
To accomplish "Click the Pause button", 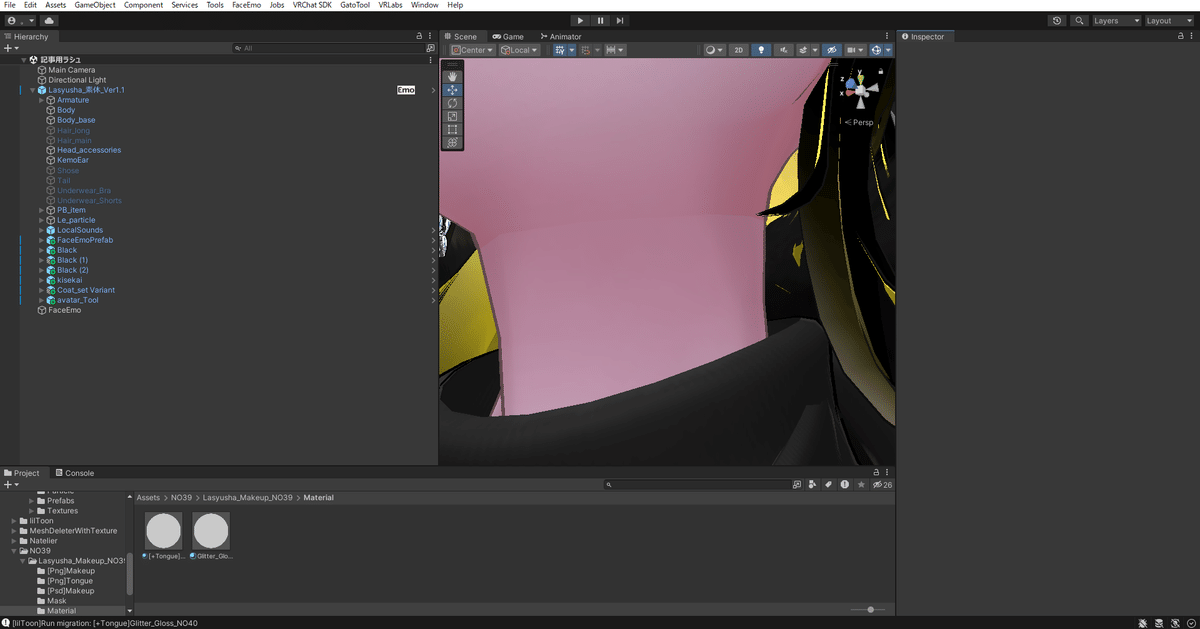I will (600, 20).
